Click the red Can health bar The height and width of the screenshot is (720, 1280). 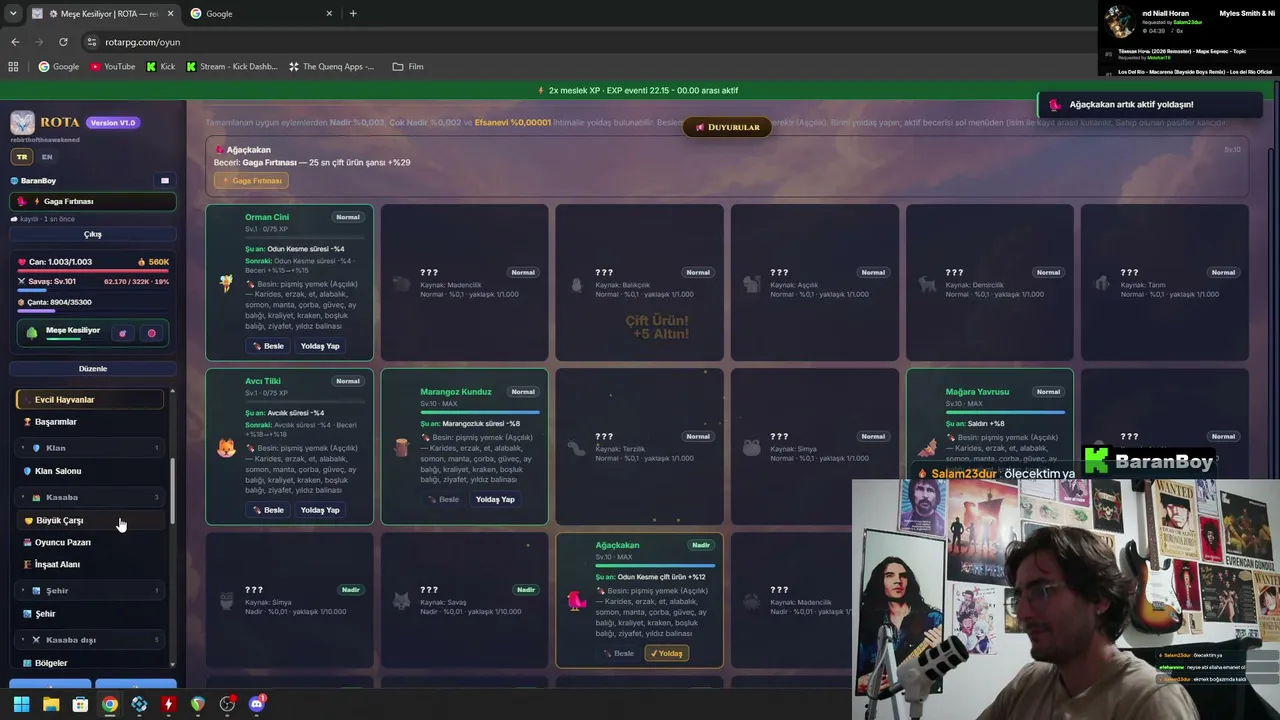tap(93, 272)
